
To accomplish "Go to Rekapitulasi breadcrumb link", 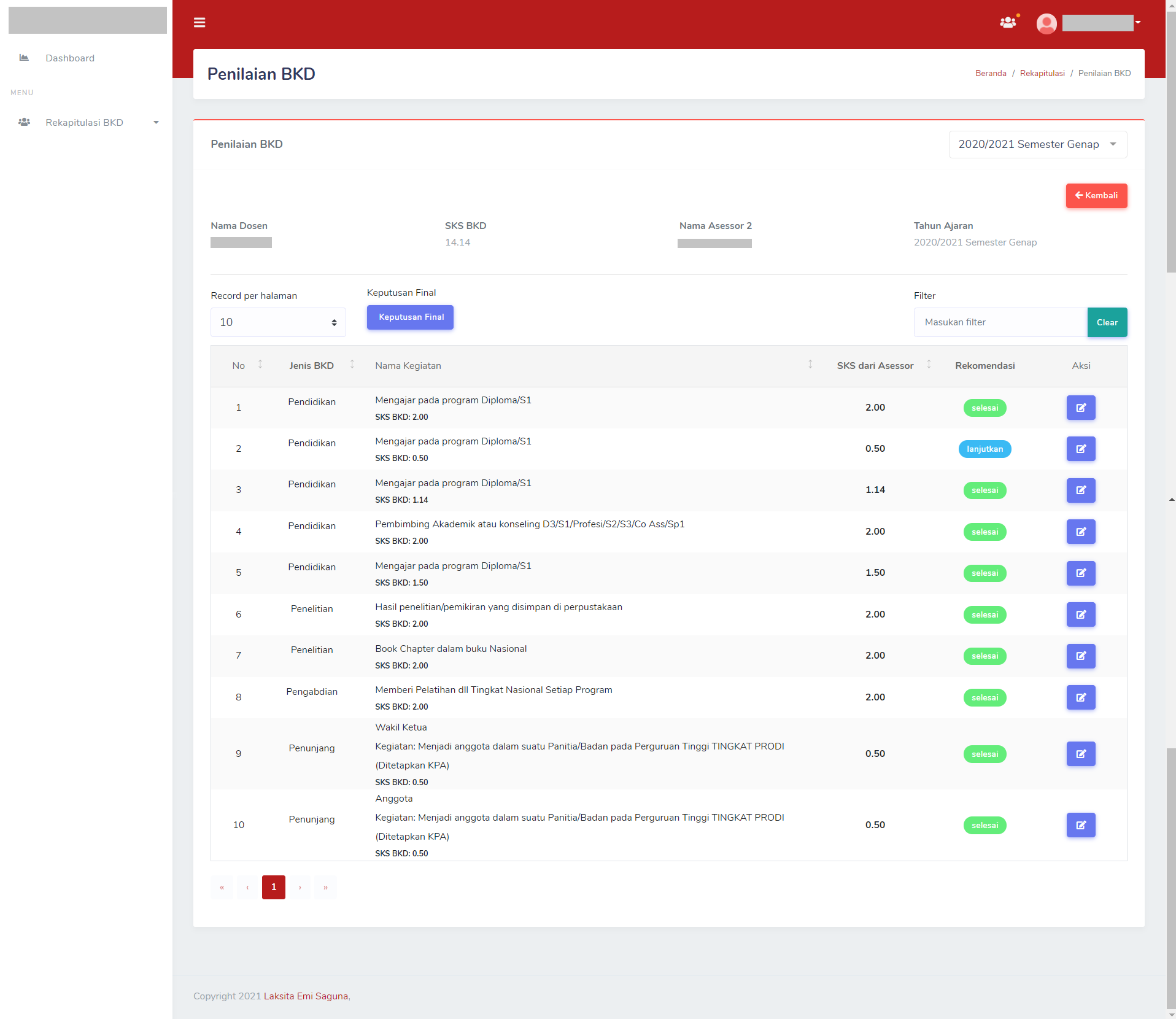I will tap(1042, 73).
